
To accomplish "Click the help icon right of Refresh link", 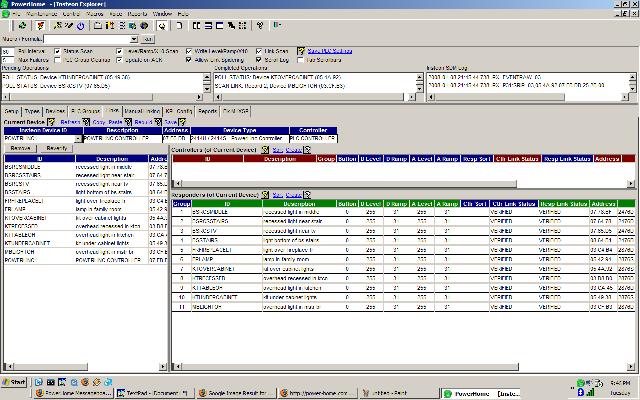I will point(86,122).
